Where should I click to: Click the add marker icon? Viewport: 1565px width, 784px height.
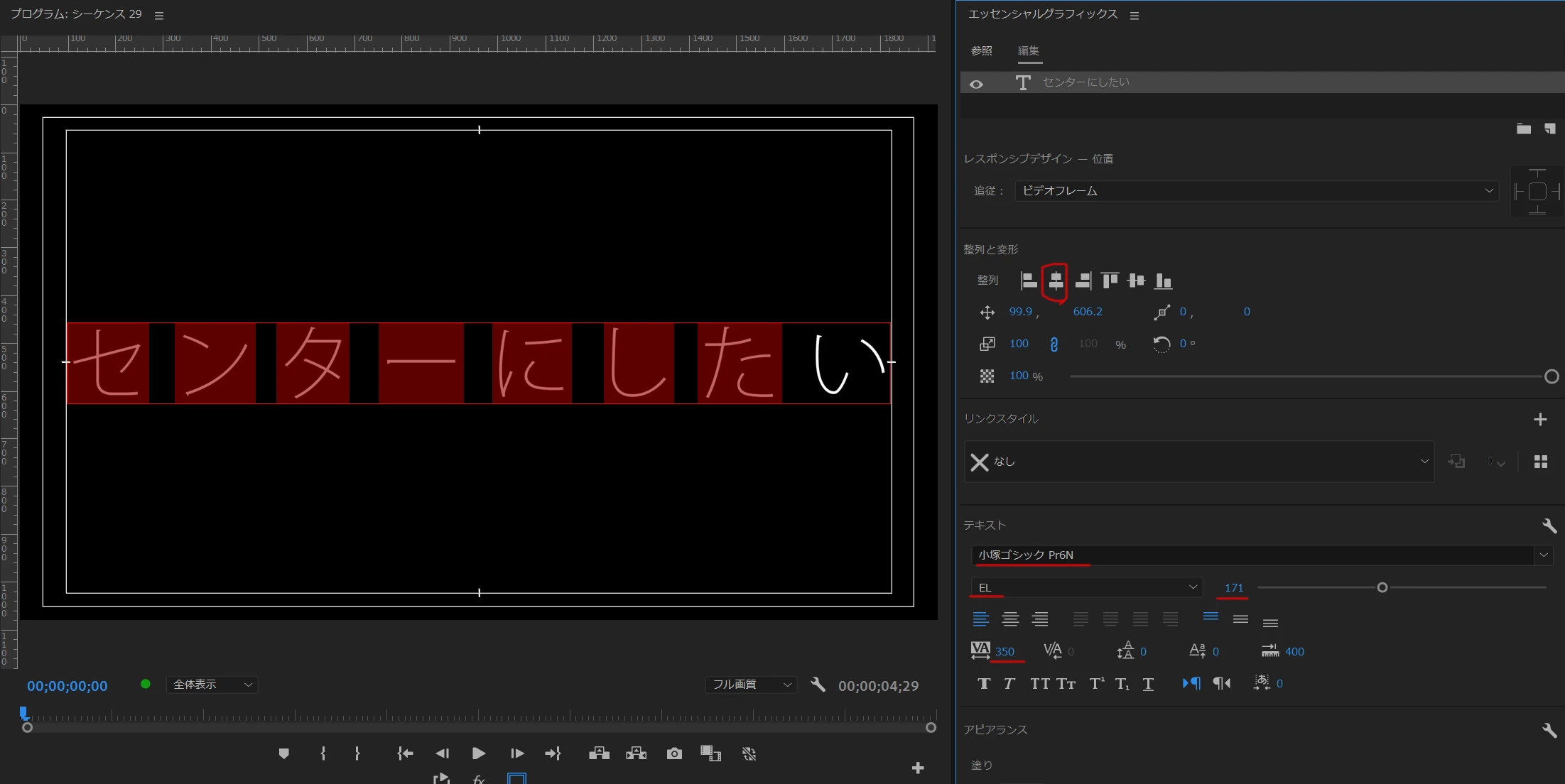point(283,753)
